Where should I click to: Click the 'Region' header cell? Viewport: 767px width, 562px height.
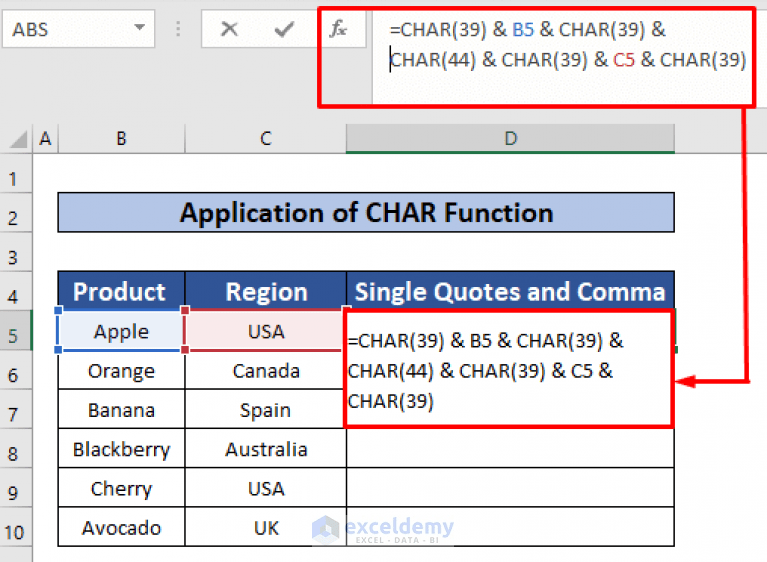pyautogui.click(x=266, y=292)
